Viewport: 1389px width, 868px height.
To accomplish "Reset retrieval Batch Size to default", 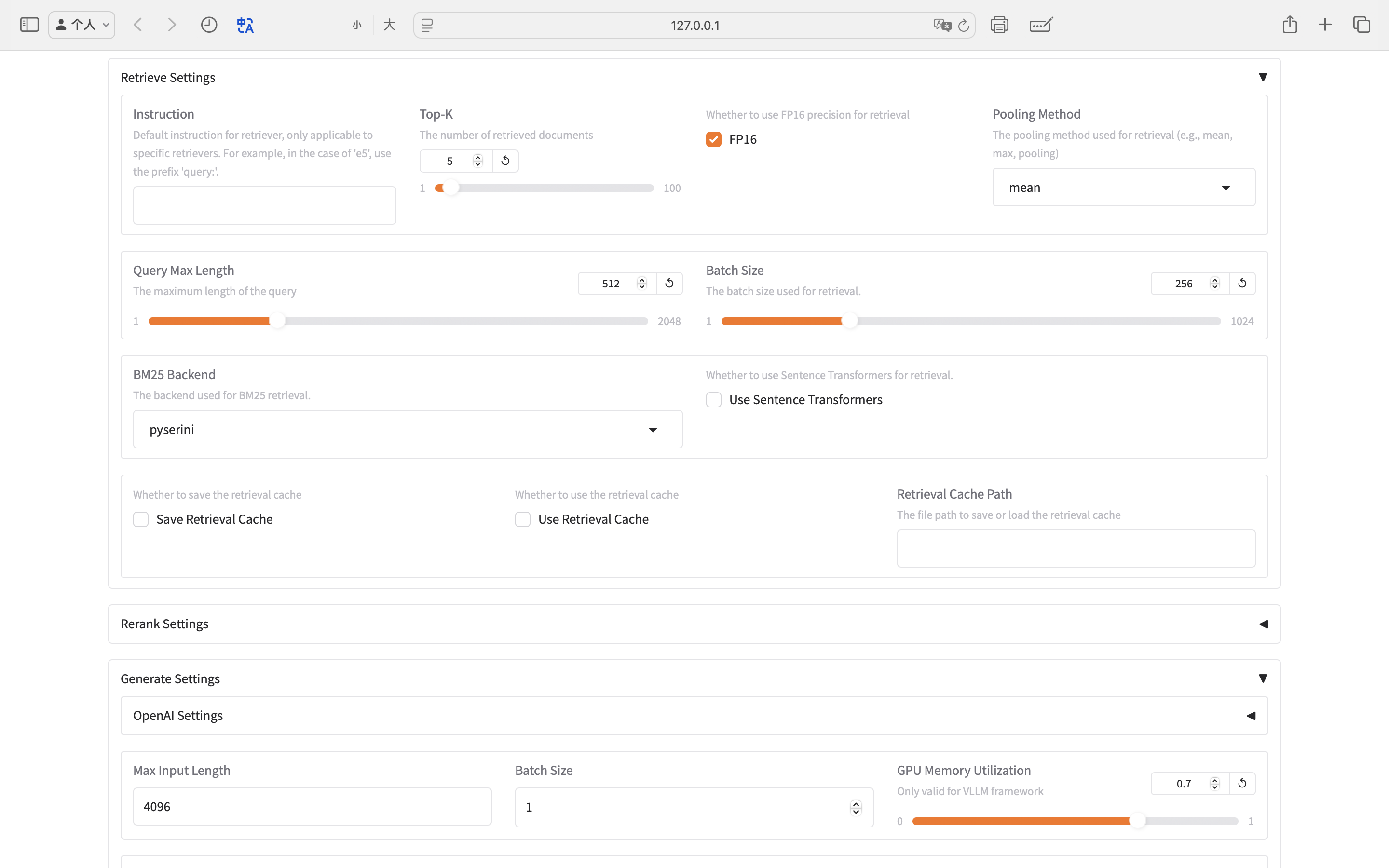I will (1242, 283).
